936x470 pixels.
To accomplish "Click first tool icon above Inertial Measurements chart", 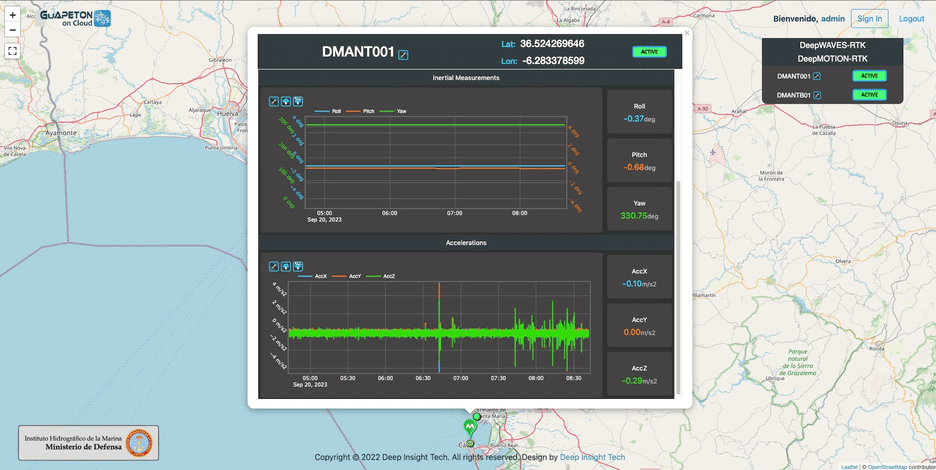I will click(274, 100).
